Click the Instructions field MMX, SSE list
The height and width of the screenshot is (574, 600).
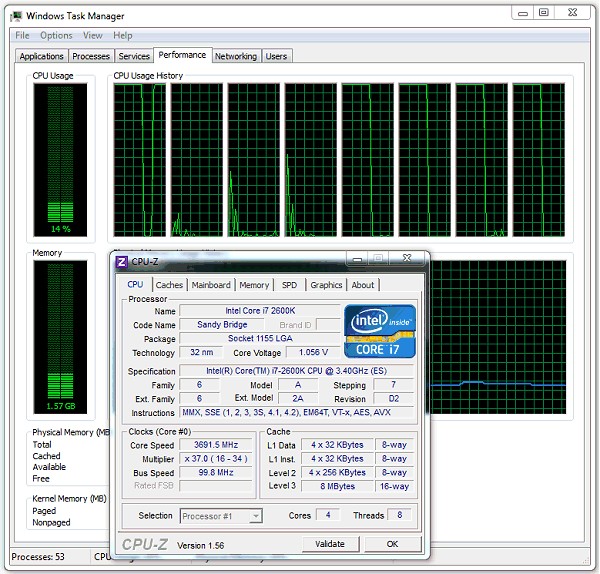297,413
